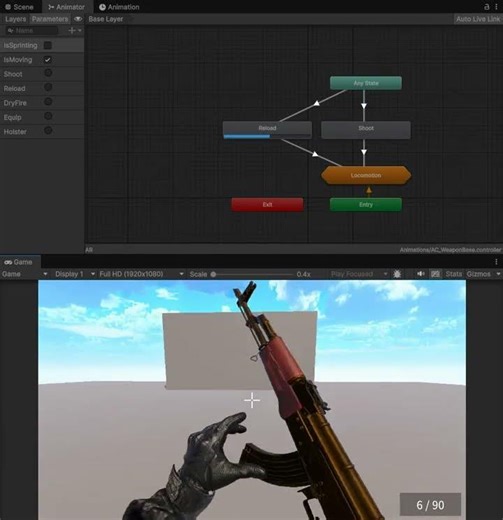The width and height of the screenshot is (503, 520).
Task: Select the Shoot state node
Action: pos(366,130)
